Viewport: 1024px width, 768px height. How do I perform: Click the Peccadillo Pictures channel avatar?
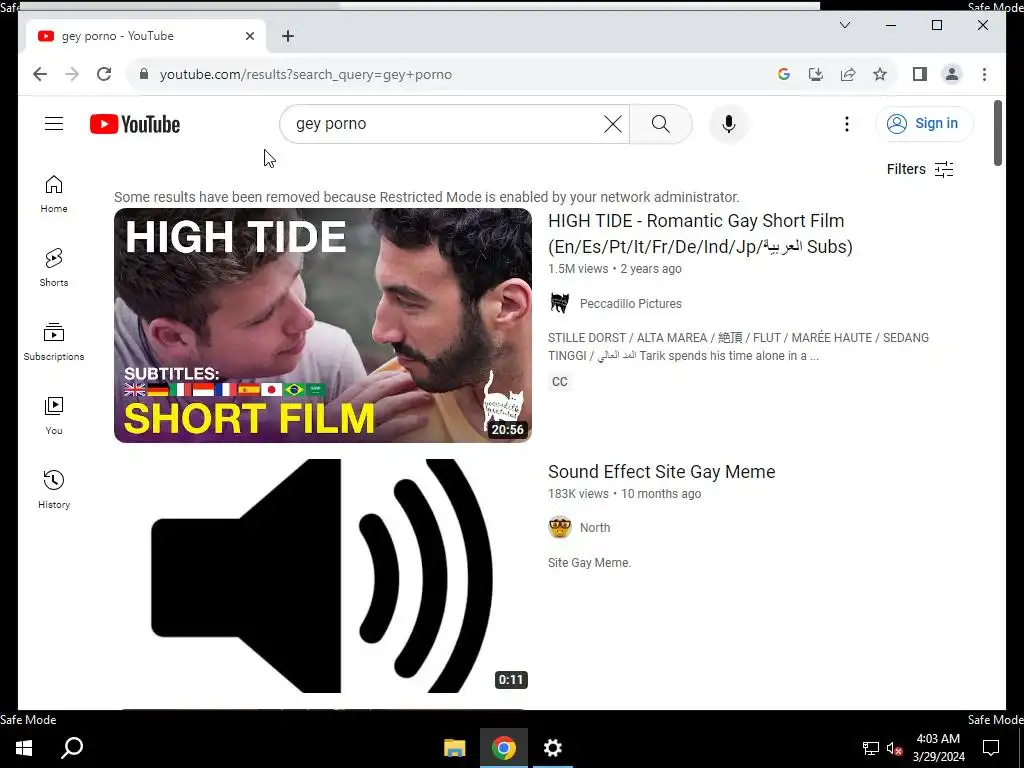pos(560,304)
